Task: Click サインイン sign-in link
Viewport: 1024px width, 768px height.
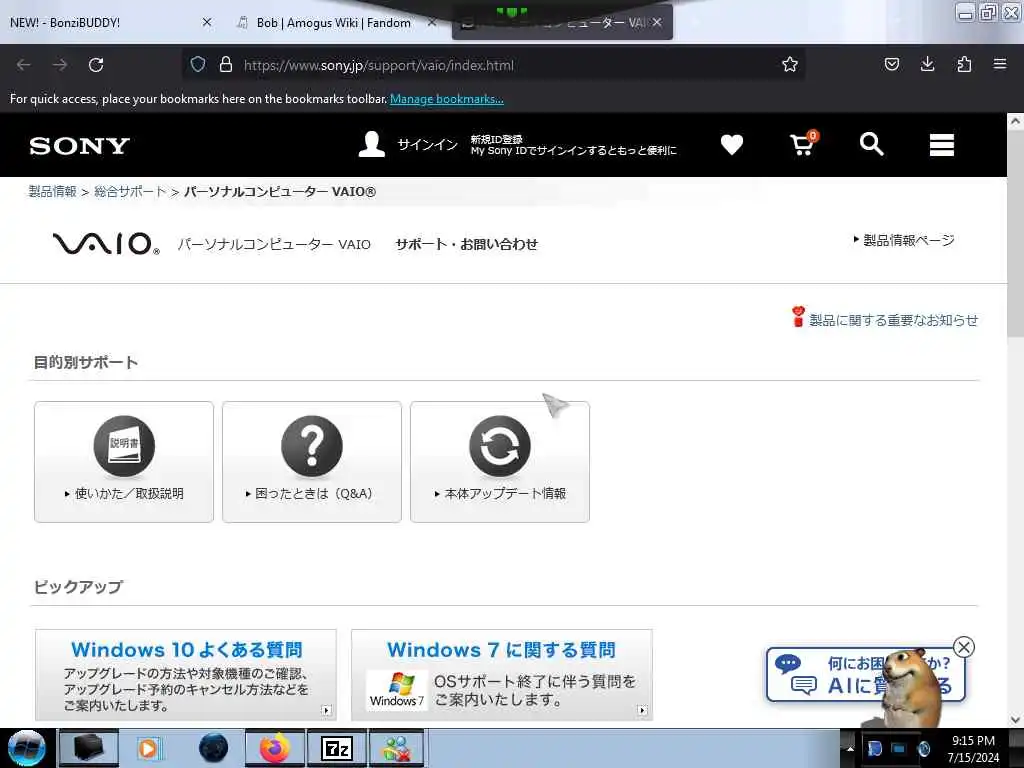Action: click(x=428, y=144)
